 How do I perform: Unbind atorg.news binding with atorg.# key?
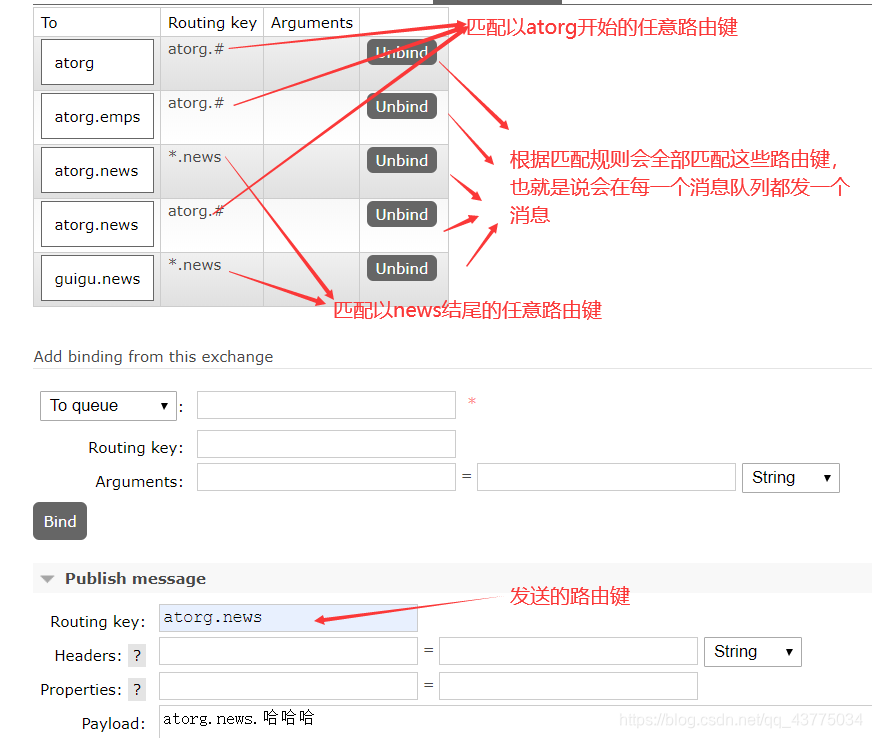coord(402,214)
